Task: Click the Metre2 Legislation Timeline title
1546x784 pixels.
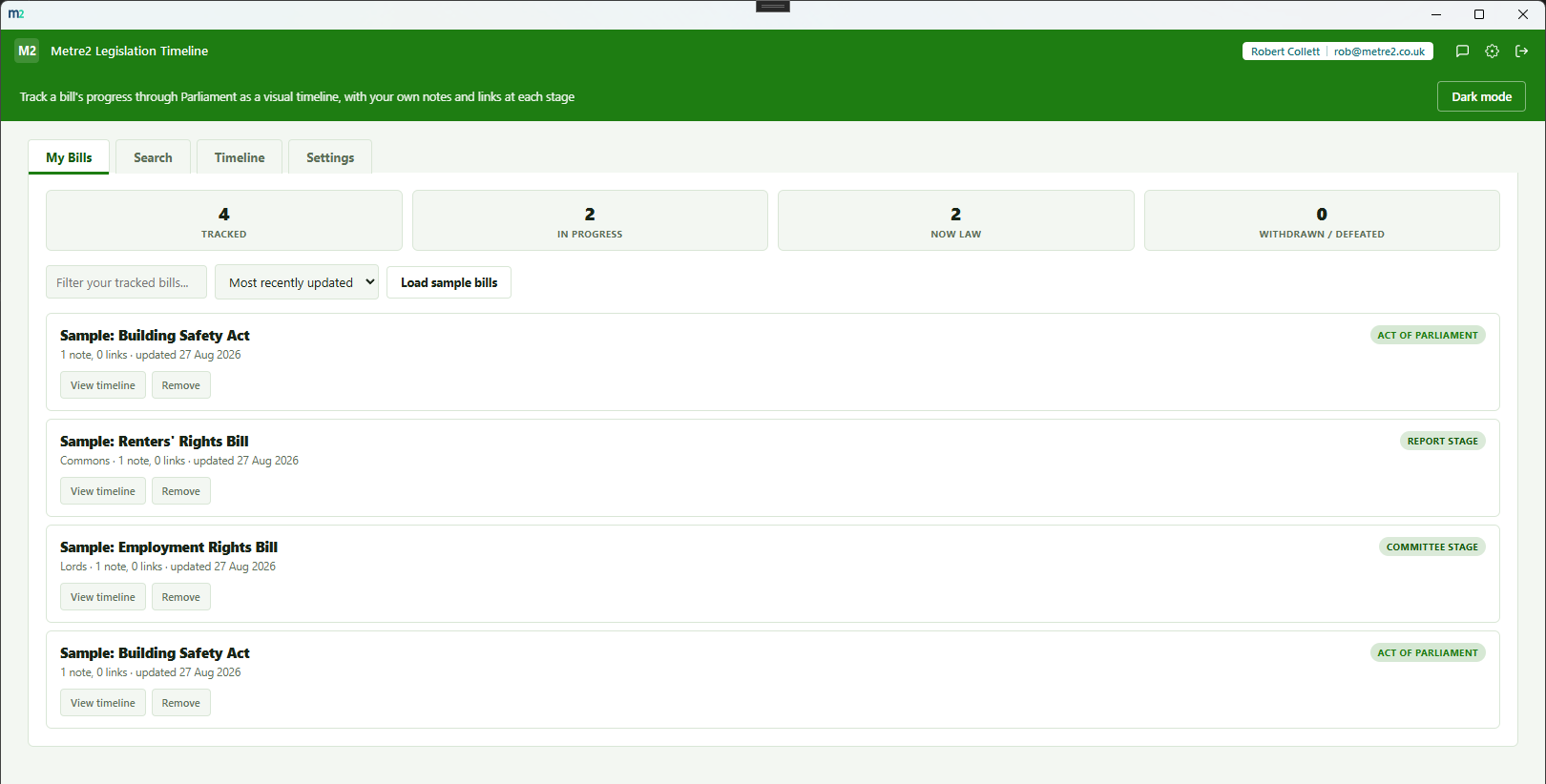Action: click(x=129, y=52)
